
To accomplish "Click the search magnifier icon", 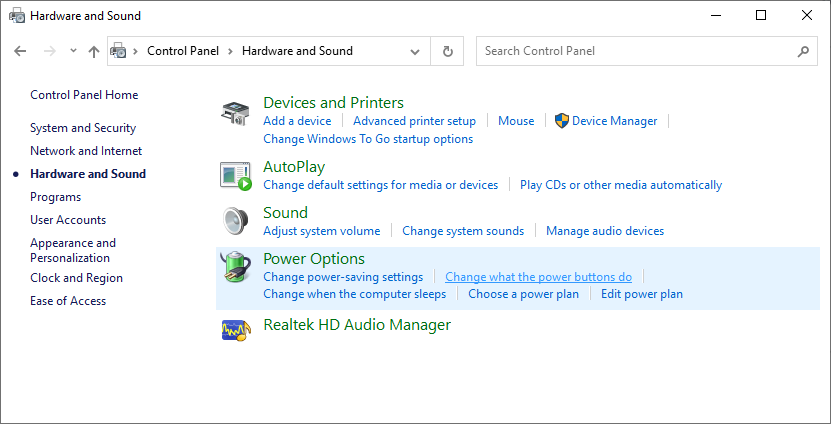I will 803,51.
